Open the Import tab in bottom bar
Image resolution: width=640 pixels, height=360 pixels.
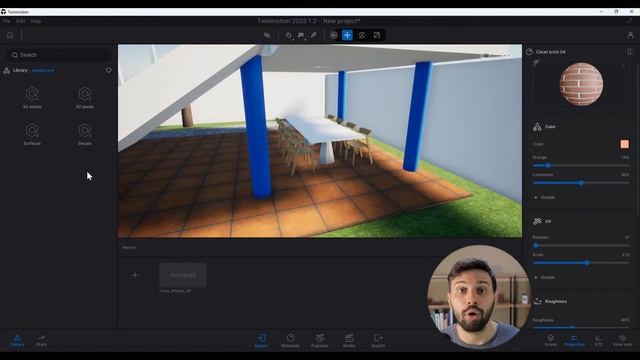tap(261, 340)
